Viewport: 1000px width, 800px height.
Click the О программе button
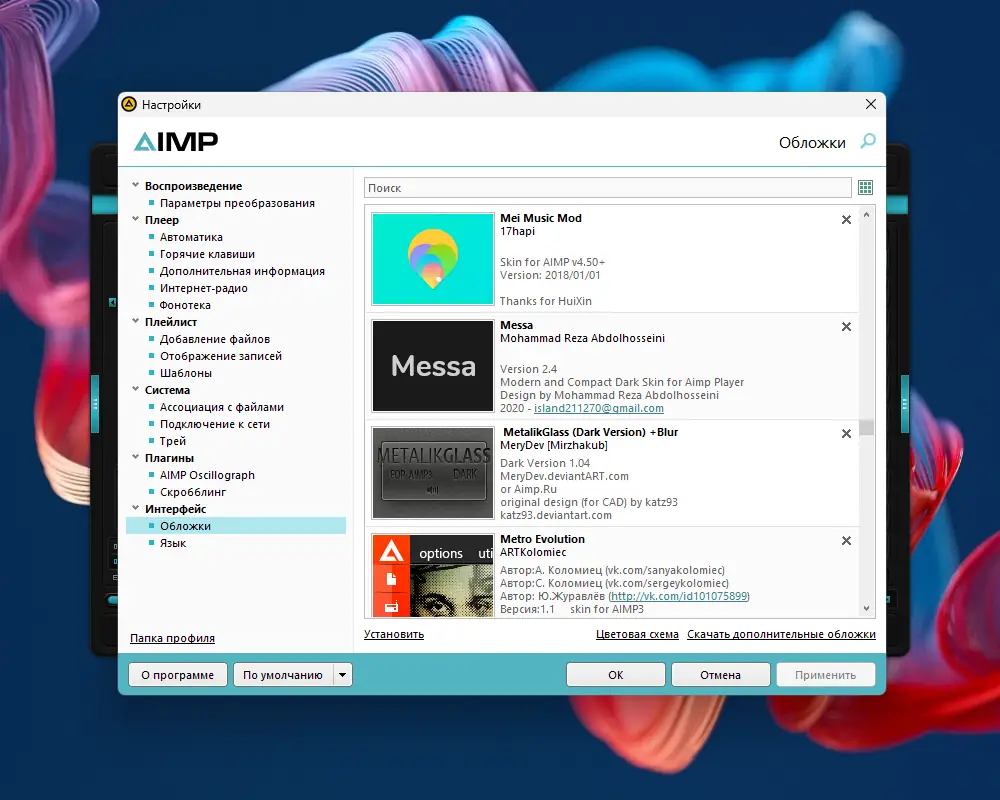coord(177,675)
